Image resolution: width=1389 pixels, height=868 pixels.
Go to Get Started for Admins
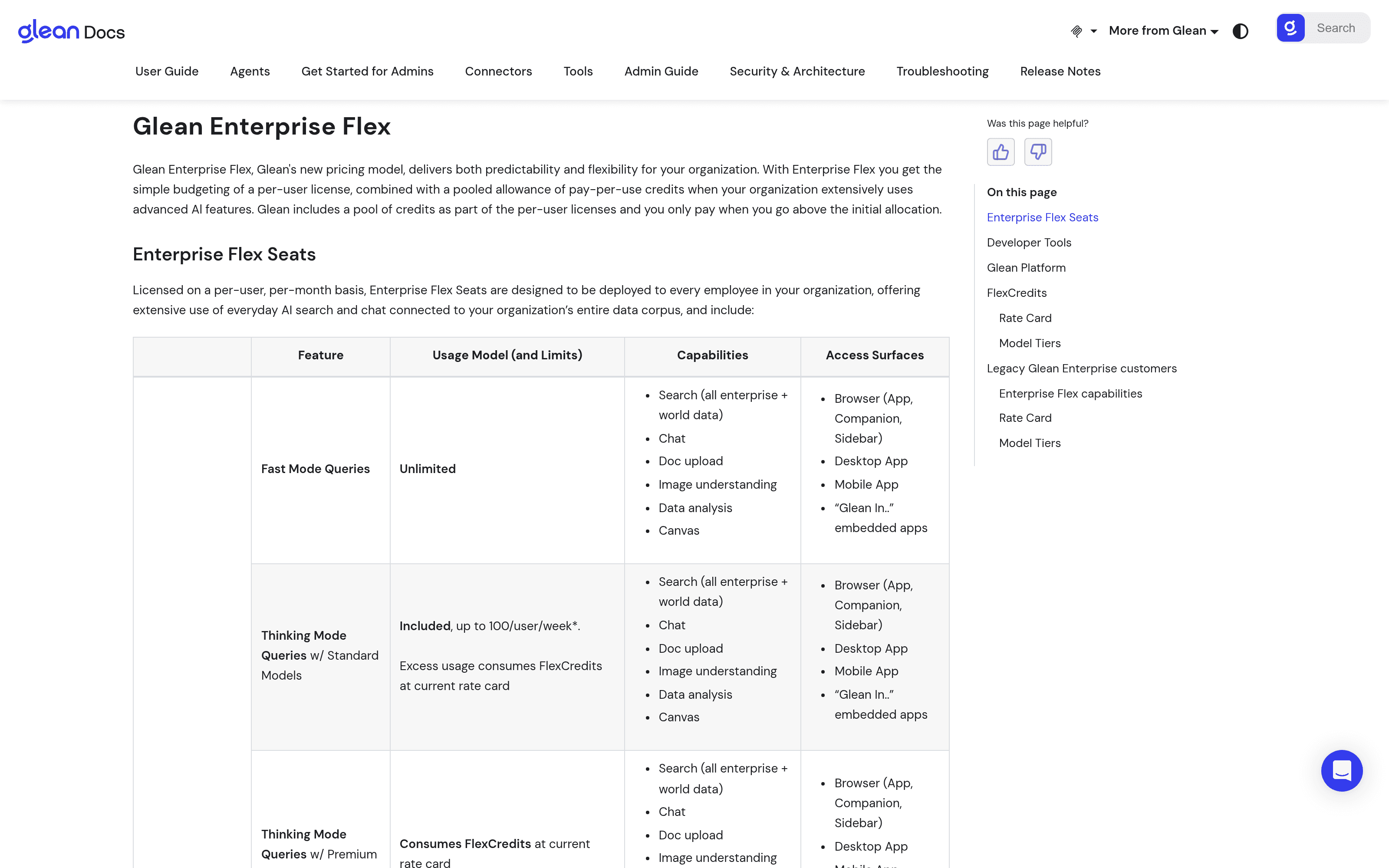[x=367, y=71]
